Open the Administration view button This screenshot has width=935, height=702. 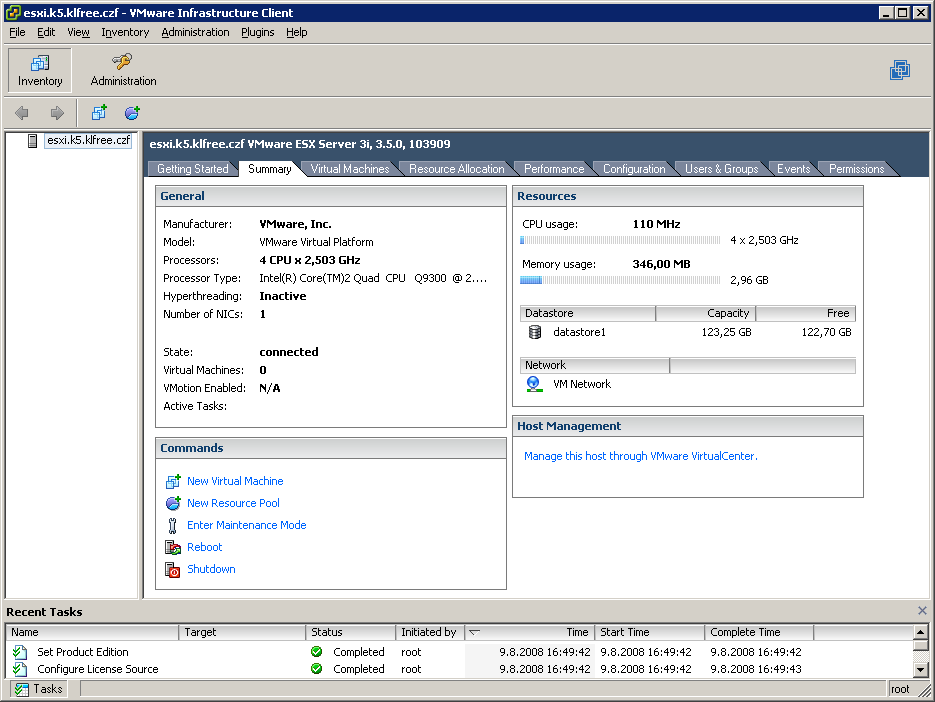pyautogui.click(x=123, y=70)
